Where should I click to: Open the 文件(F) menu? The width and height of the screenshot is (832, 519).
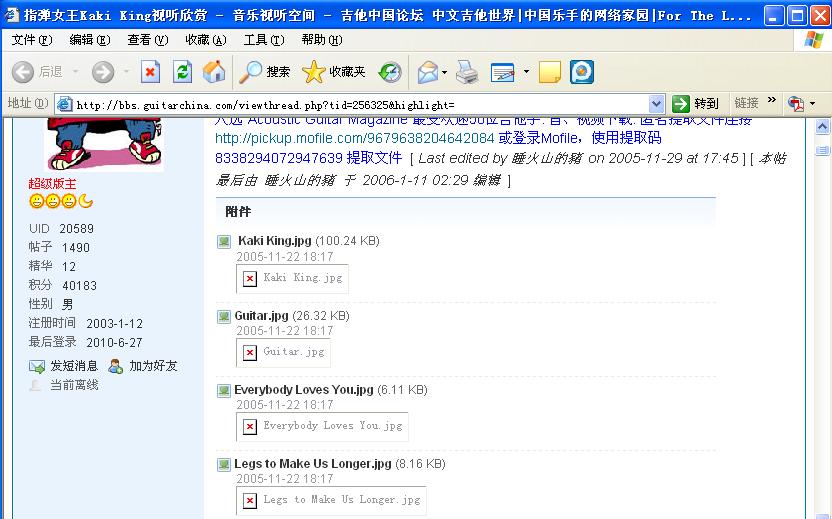pyautogui.click(x=31, y=40)
